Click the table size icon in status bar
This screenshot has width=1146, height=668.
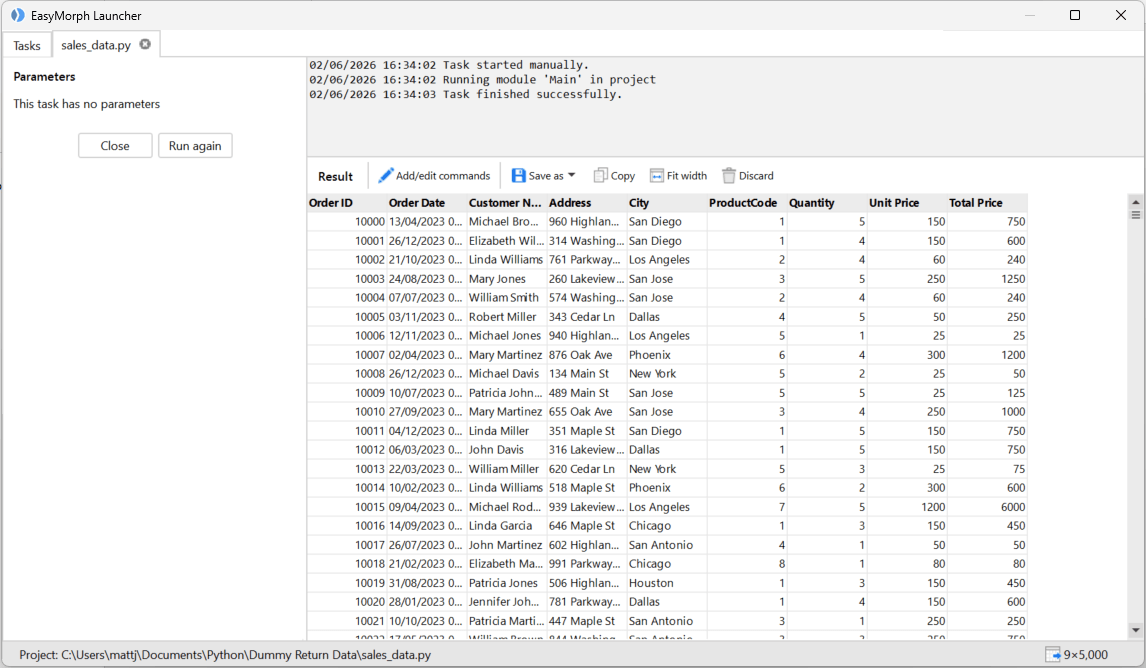1052,654
